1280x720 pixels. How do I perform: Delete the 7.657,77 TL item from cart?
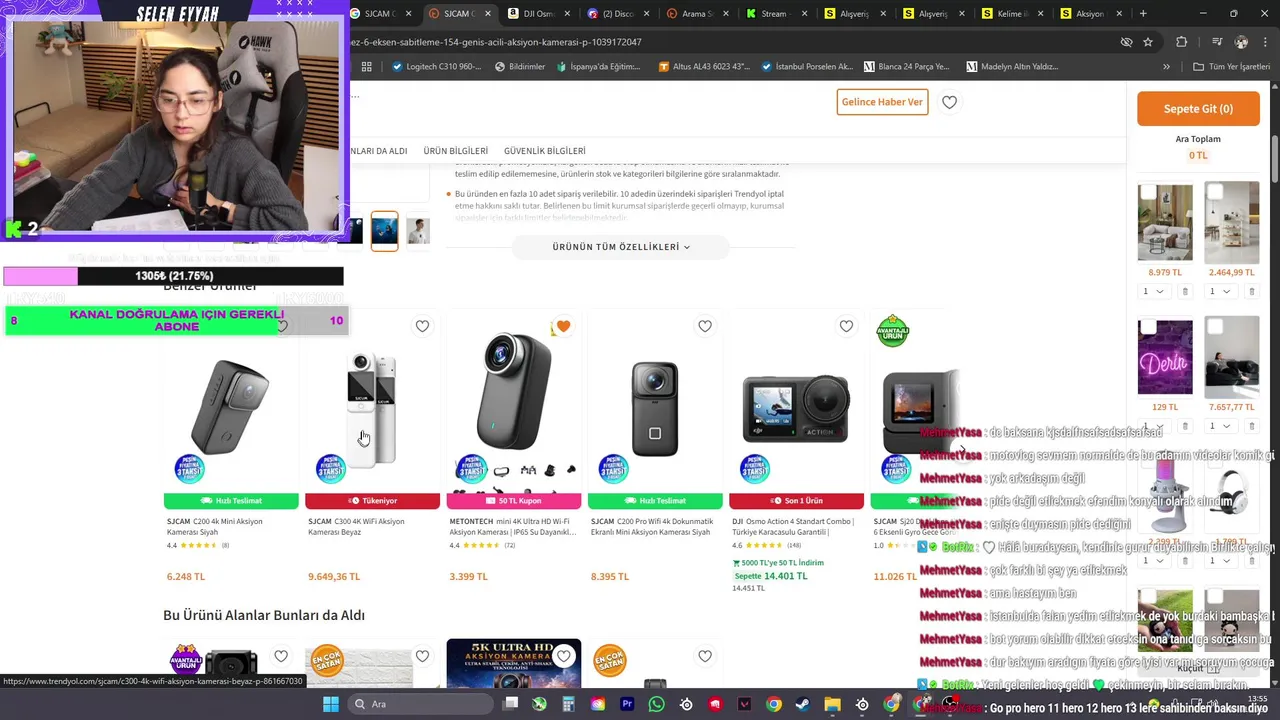pyautogui.click(x=1251, y=426)
